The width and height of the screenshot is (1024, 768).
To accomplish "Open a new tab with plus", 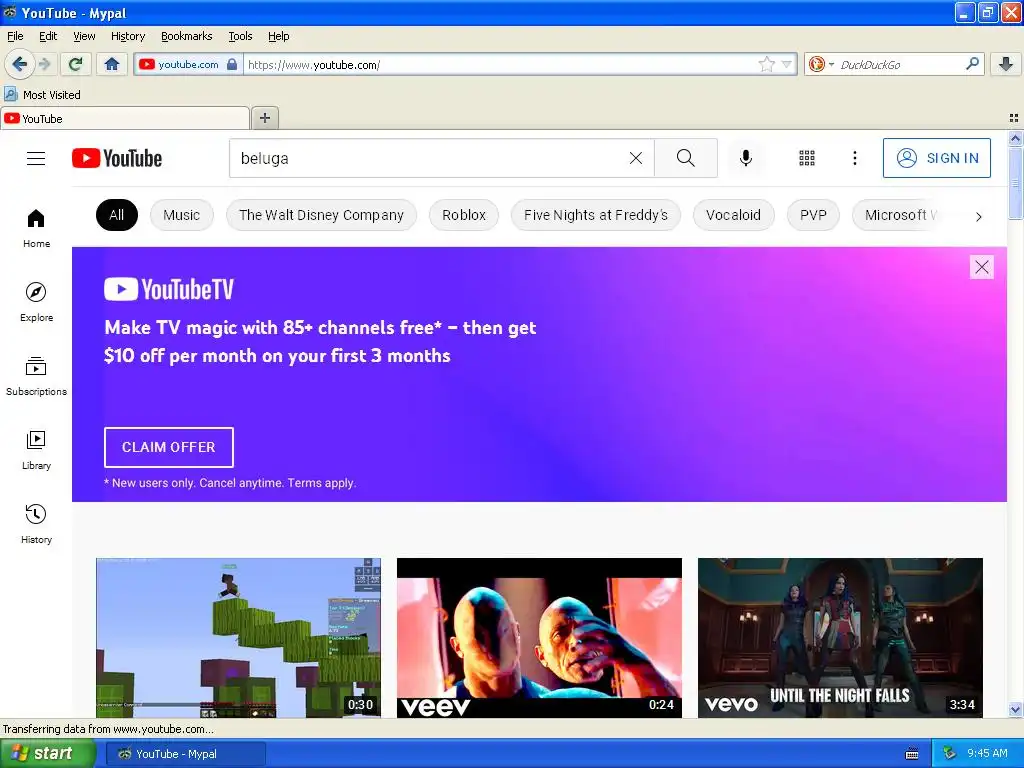I will 264,118.
